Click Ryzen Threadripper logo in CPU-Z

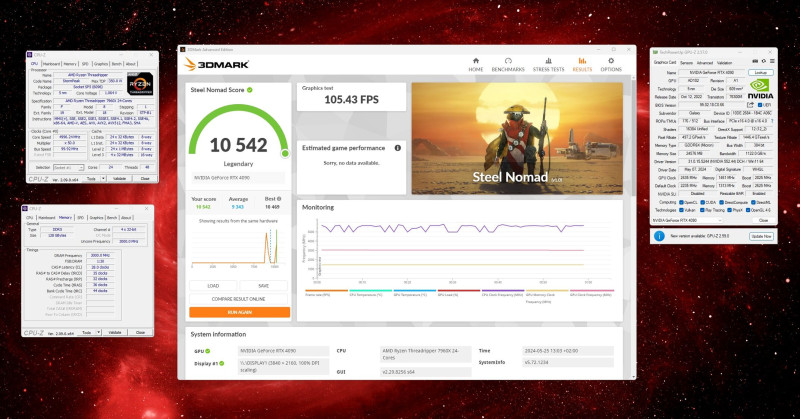pos(140,84)
